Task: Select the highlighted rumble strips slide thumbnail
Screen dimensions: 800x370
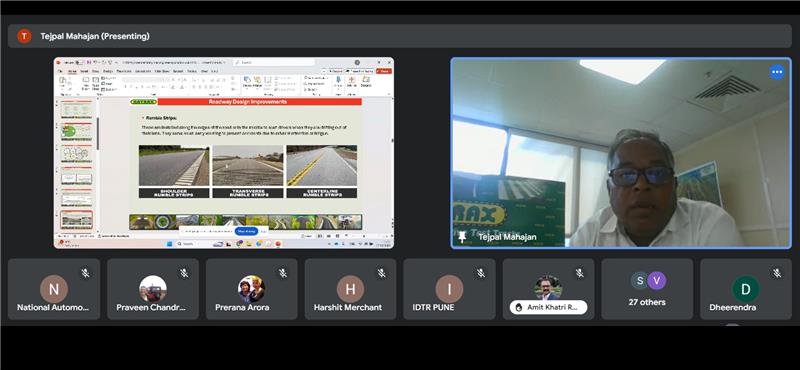Action: pyautogui.click(x=77, y=219)
